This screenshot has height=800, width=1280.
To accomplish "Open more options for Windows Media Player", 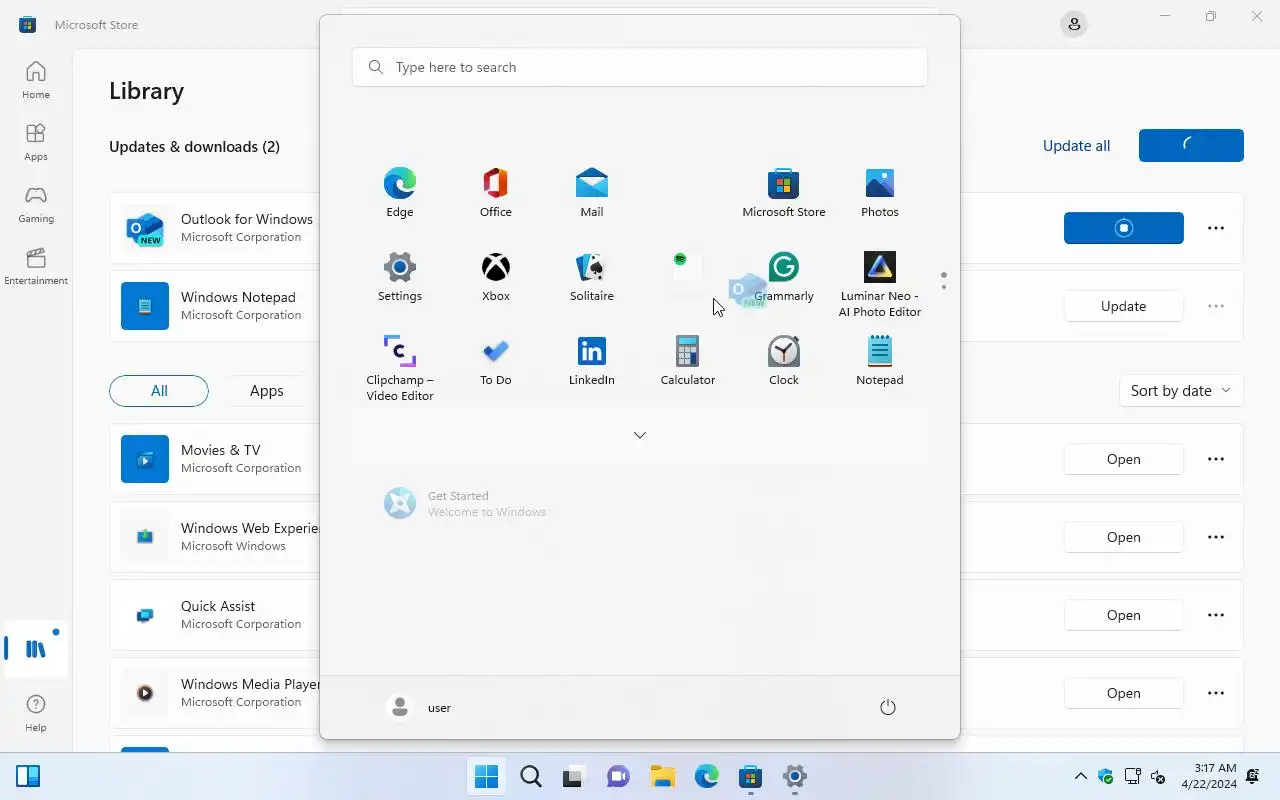I will pos(1216,693).
